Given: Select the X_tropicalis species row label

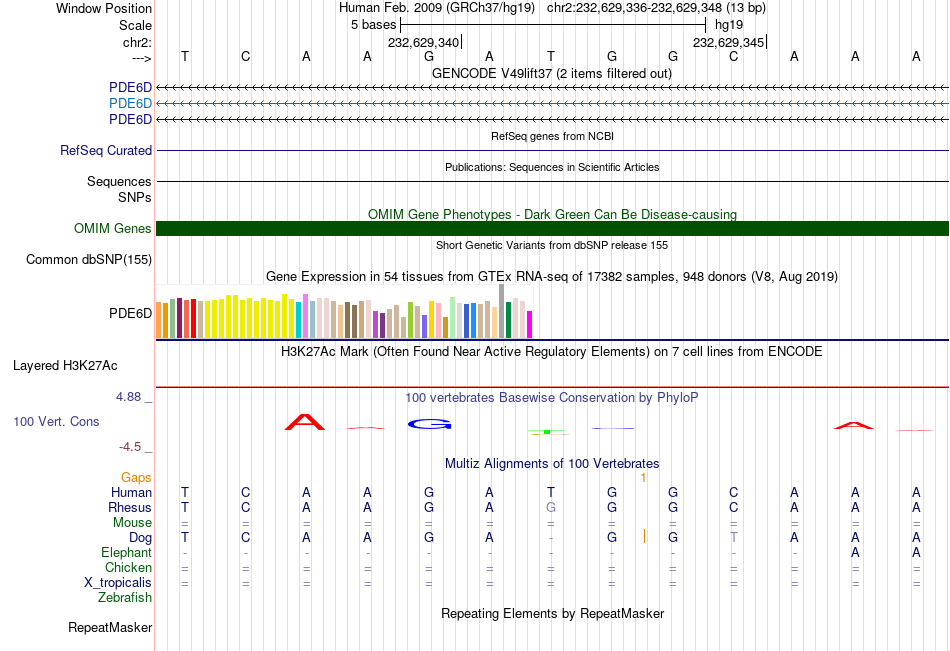Looking at the screenshot, I should 118,583.
